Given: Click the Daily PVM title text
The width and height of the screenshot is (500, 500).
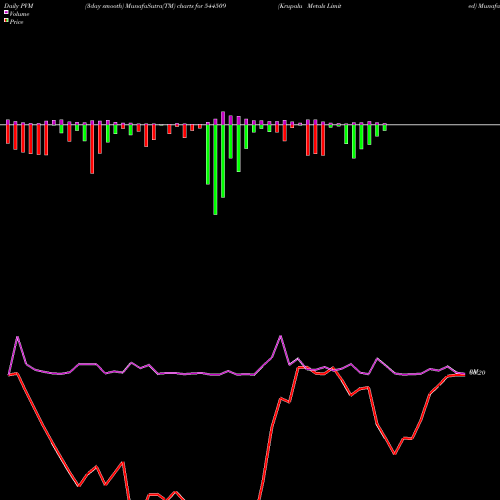Looking at the screenshot, I should pyautogui.click(x=19, y=6).
